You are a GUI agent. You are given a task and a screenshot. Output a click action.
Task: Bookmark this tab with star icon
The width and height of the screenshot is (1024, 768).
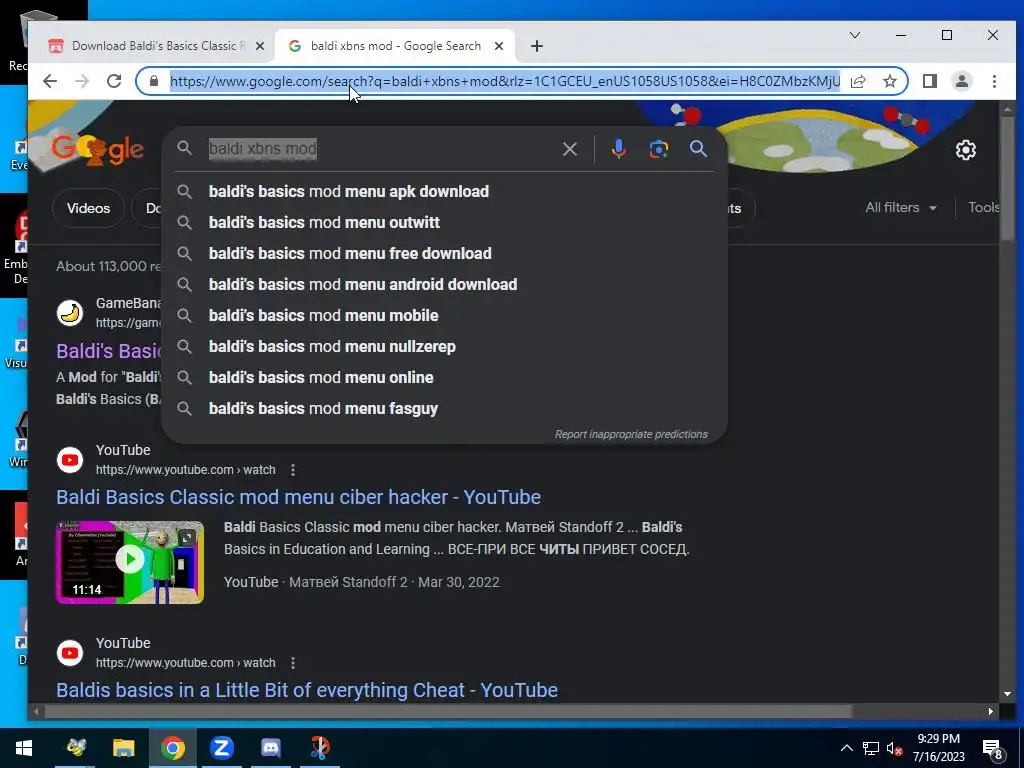(889, 81)
